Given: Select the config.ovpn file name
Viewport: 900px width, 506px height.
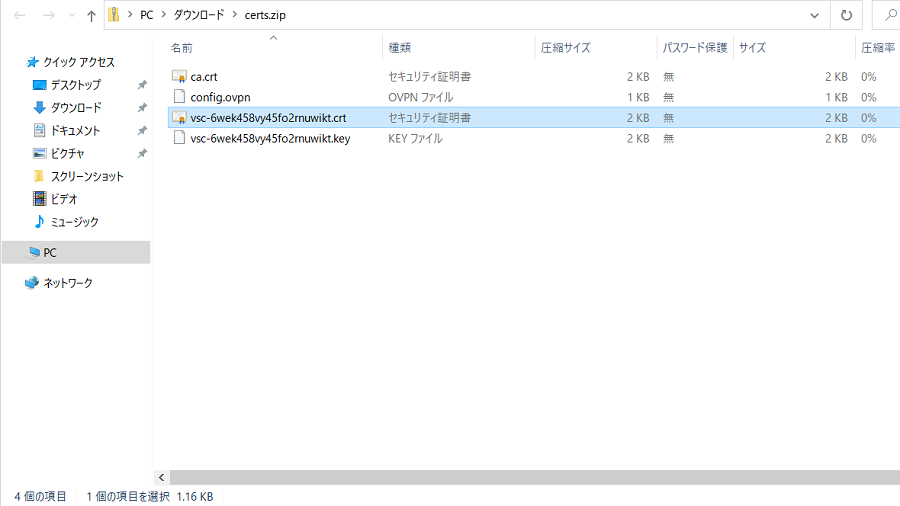Looking at the screenshot, I should coord(220,98).
